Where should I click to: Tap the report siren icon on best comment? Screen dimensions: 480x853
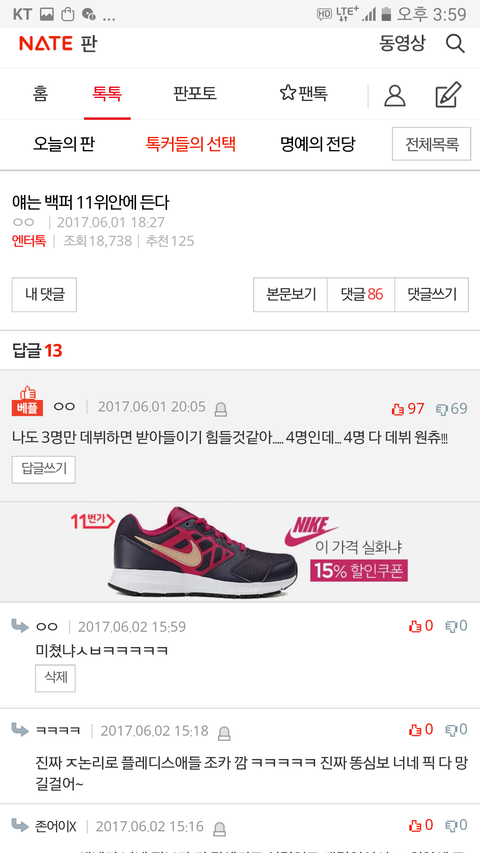pos(220,409)
